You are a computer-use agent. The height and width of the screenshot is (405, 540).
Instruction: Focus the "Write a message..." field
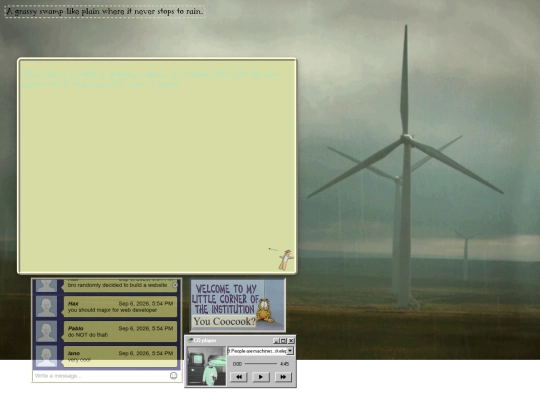101,376
